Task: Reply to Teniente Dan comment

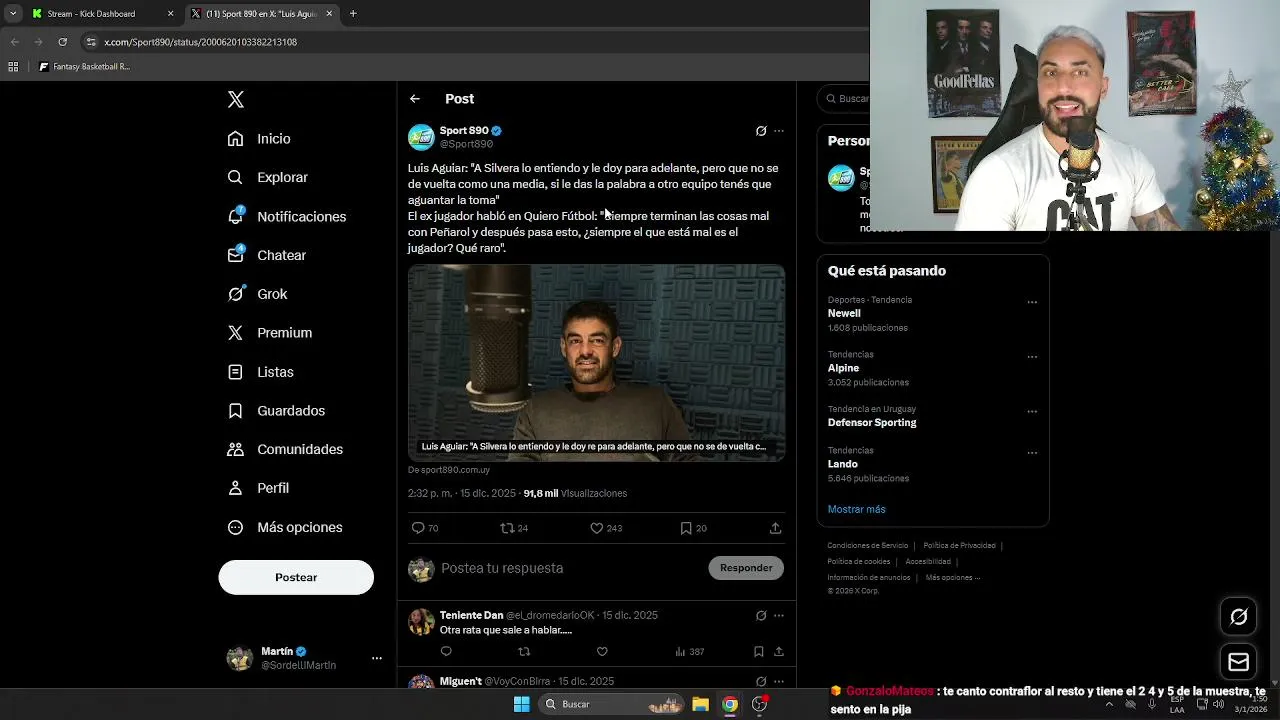Action: point(446,651)
